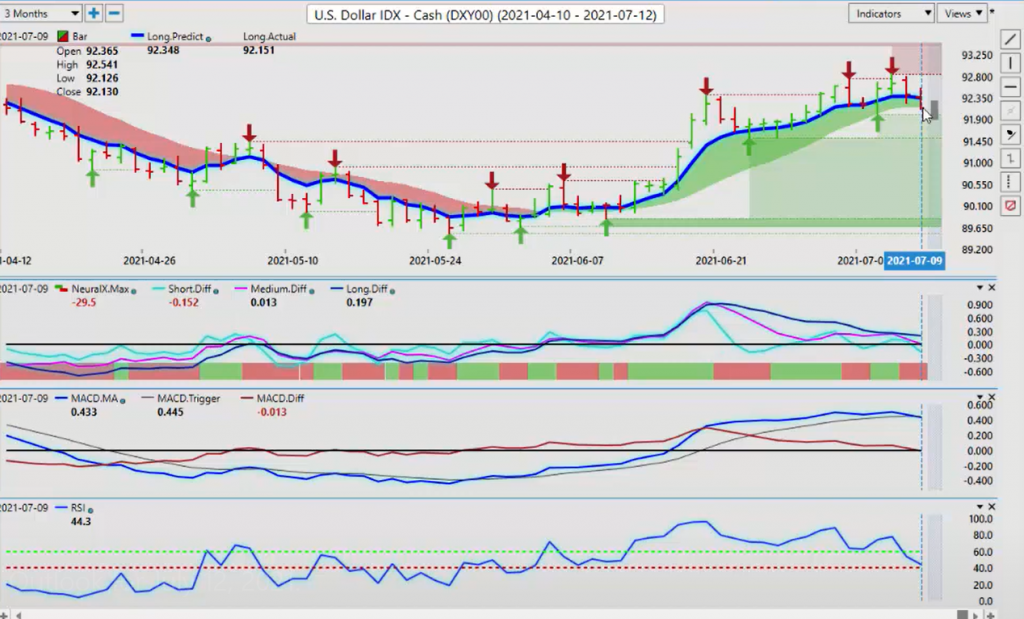The image size is (1024, 619).
Task: Open the 3 Months timeframe dropdown
Action: [x=40, y=13]
